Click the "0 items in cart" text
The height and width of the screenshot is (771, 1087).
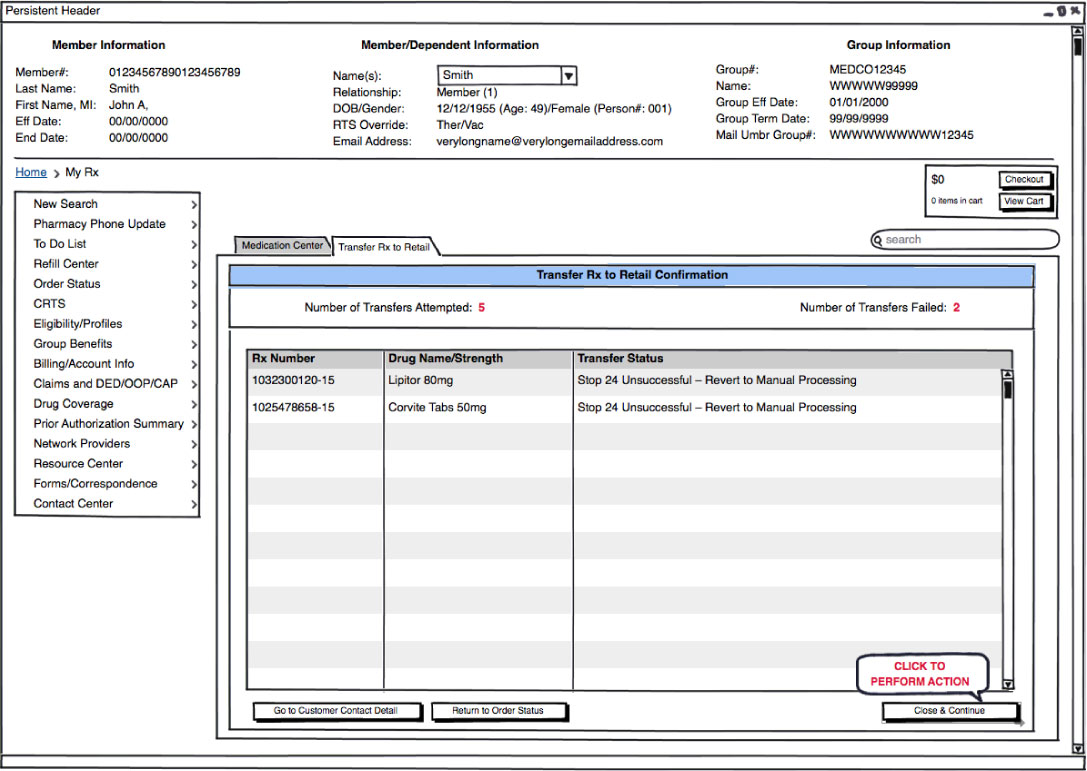pos(957,201)
